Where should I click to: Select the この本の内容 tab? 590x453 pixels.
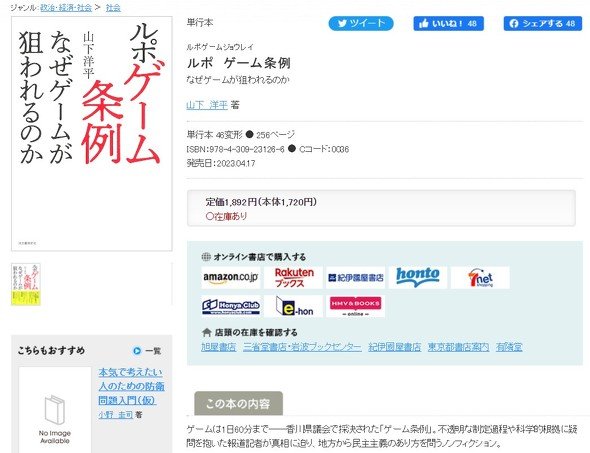pos(239,404)
